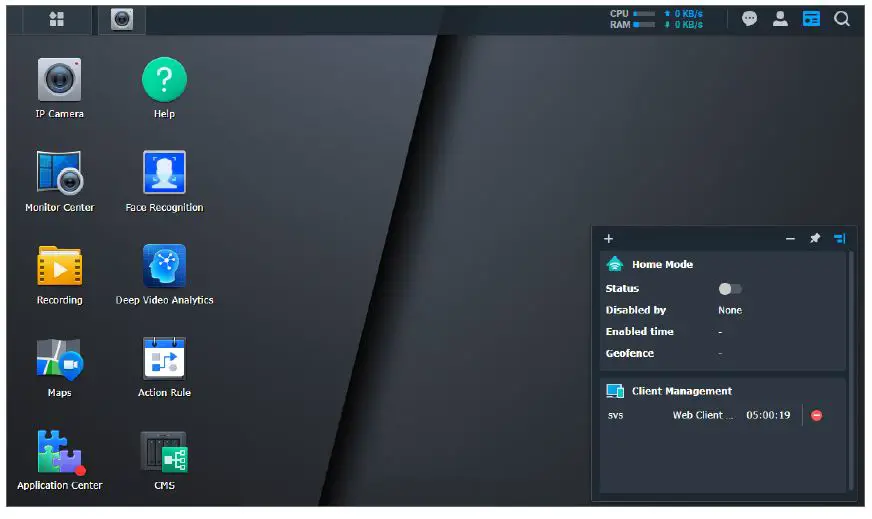The height and width of the screenshot is (519, 872).
Task: Click the widget panel dock icon
Action: 840,239
